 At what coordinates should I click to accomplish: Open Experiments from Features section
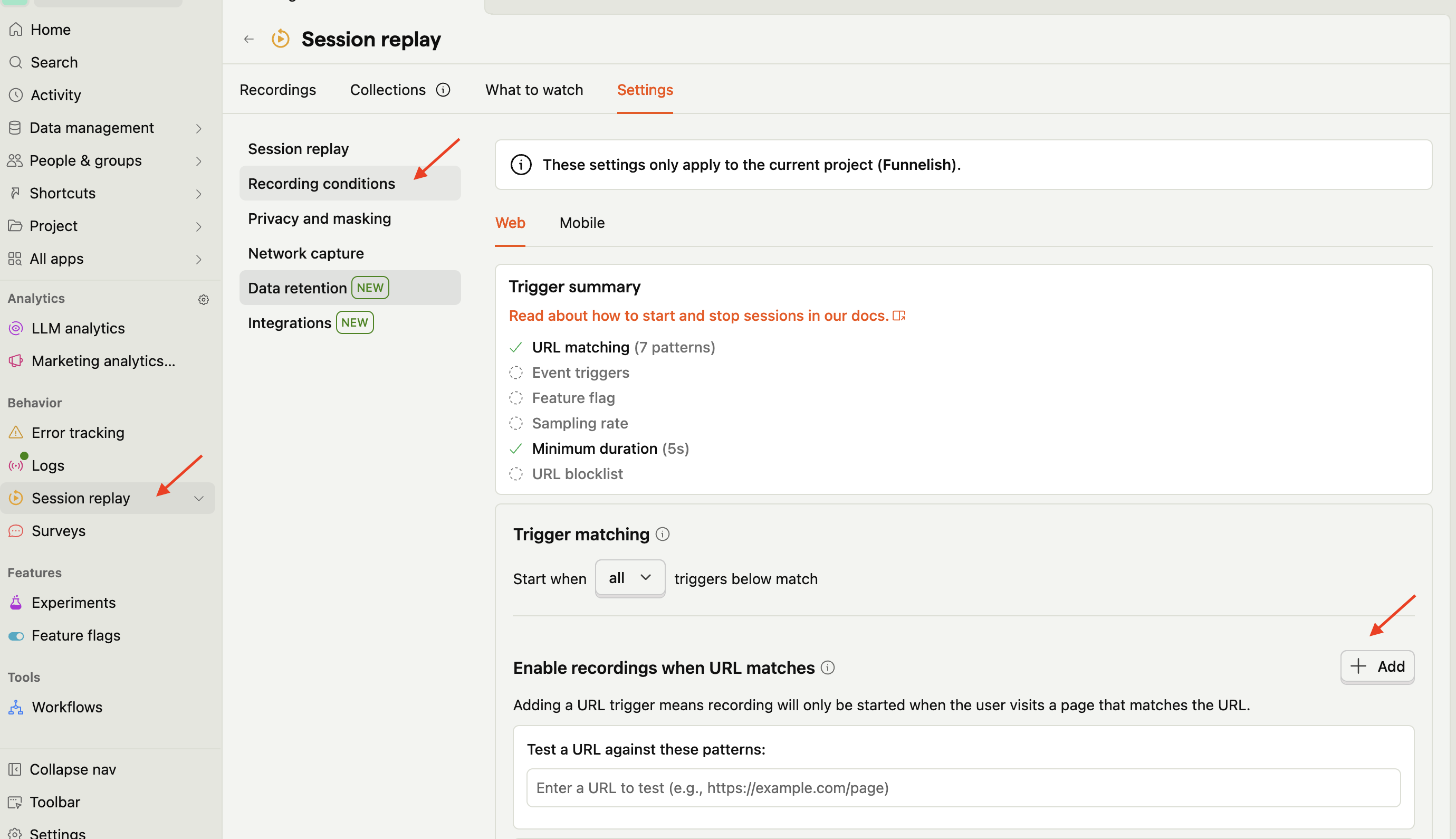(x=74, y=603)
